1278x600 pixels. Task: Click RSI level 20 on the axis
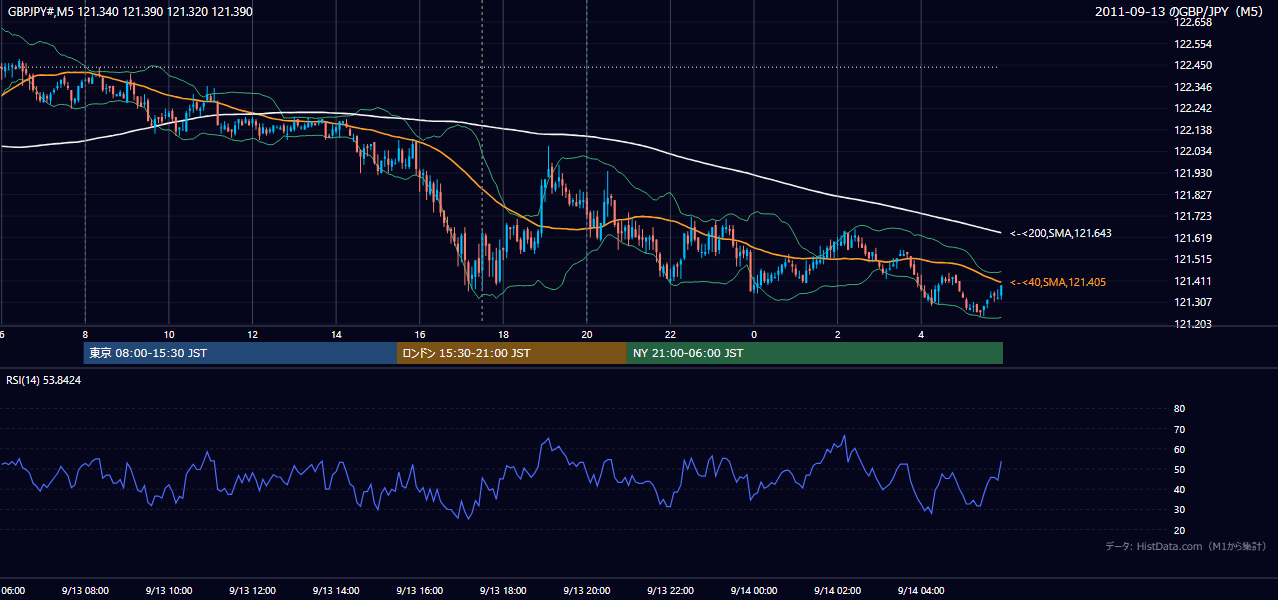click(1179, 530)
